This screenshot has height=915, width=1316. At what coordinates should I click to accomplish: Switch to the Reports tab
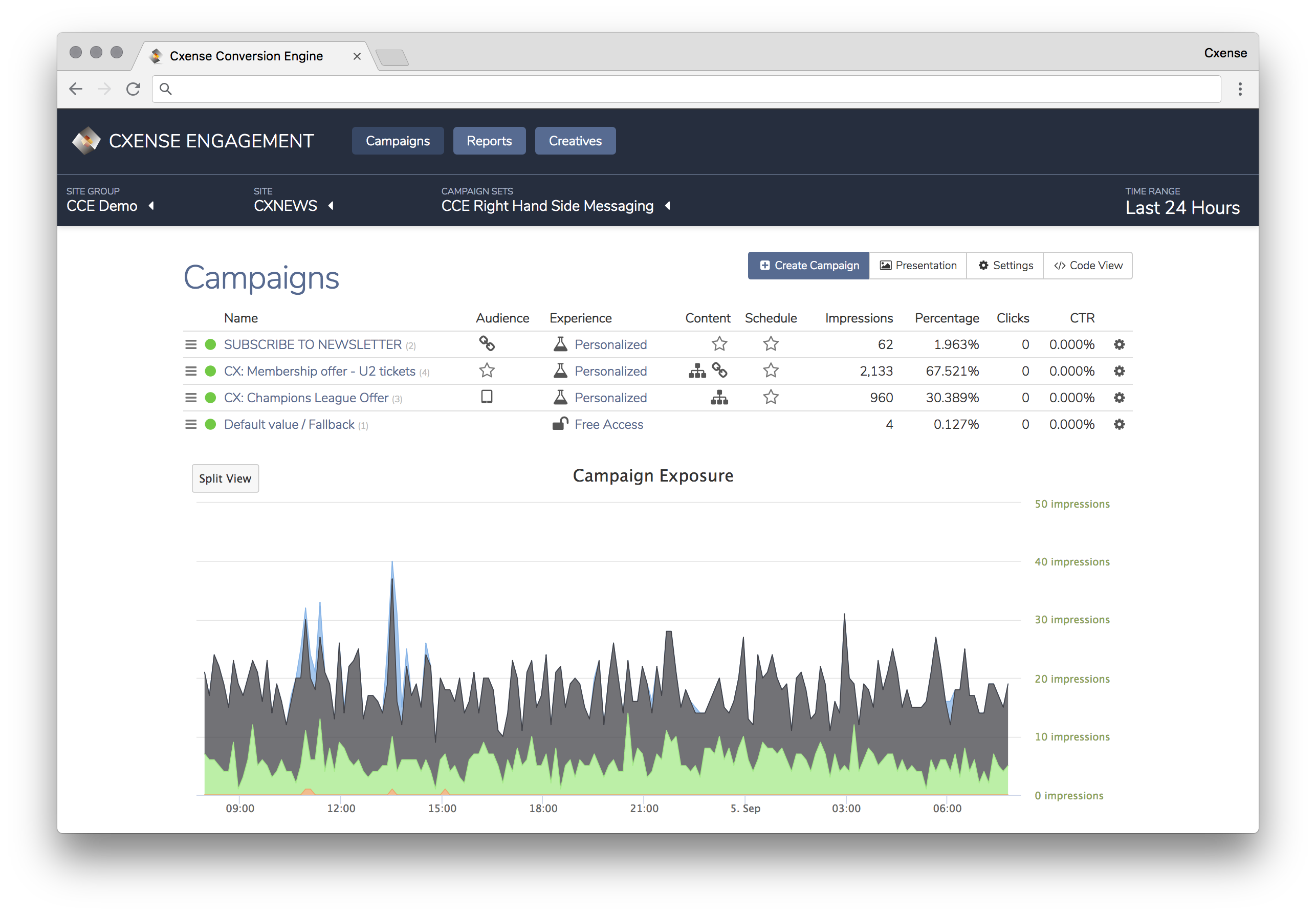(489, 141)
